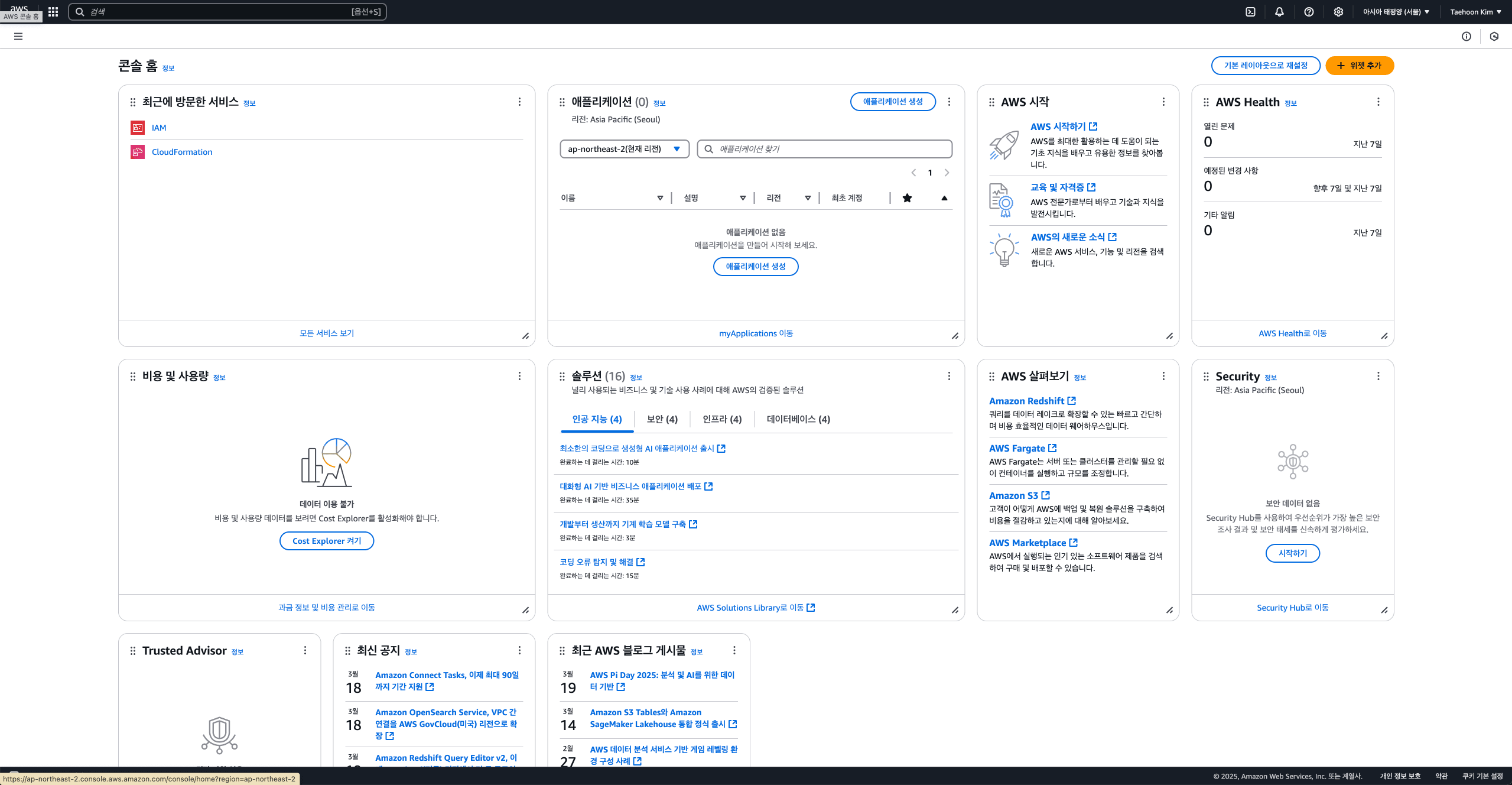Open the hamburger navigation menu icon

(19, 37)
